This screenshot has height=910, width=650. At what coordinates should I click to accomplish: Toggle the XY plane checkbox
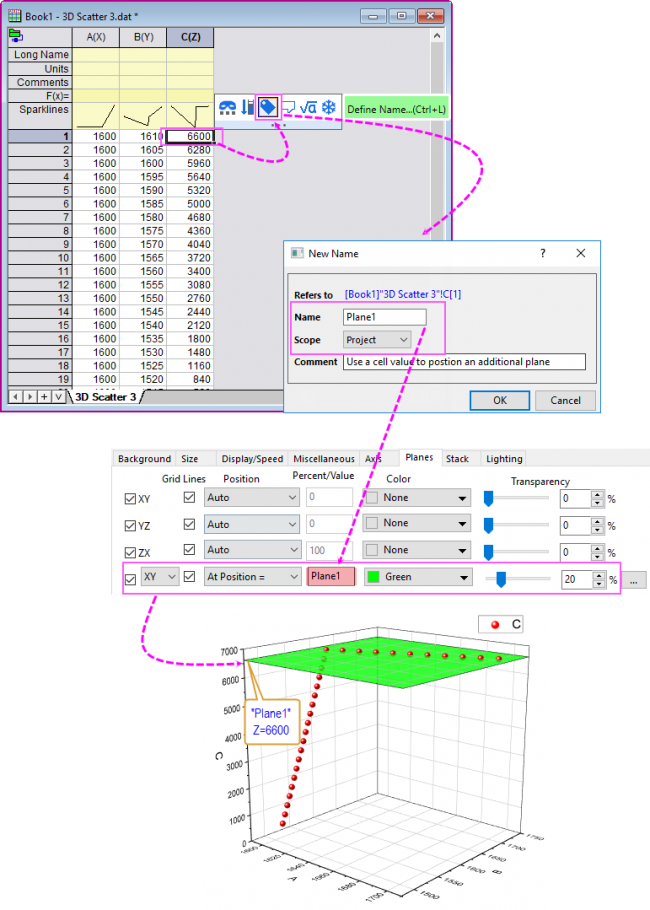[131, 499]
